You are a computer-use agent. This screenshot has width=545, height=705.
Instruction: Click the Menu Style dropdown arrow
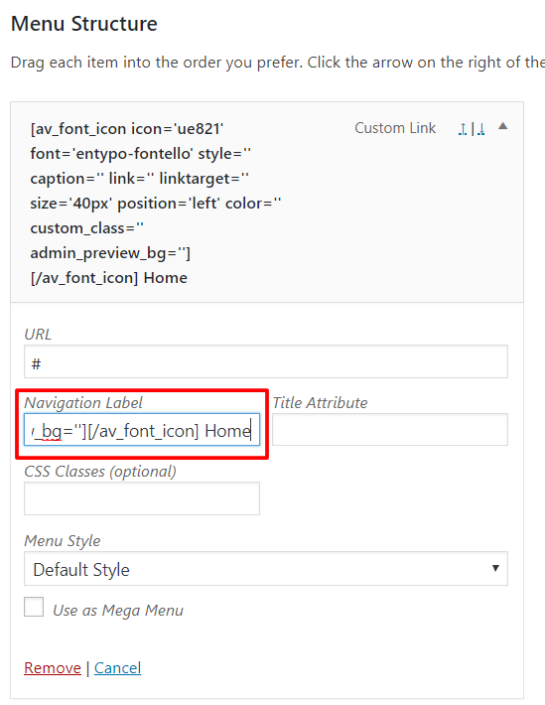click(x=495, y=568)
